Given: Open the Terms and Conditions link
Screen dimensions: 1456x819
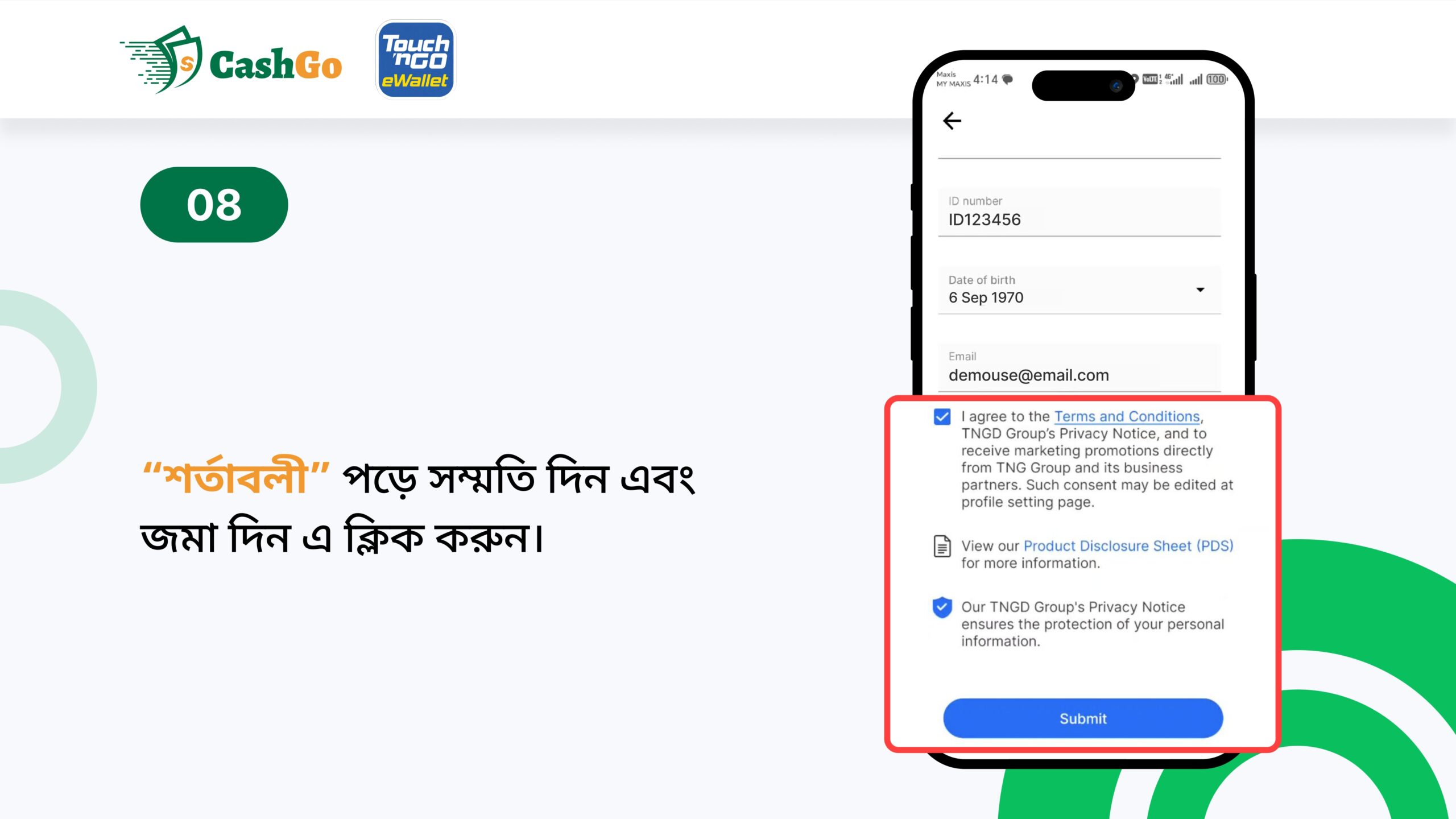Looking at the screenshot, I should tap(1127, 416).
